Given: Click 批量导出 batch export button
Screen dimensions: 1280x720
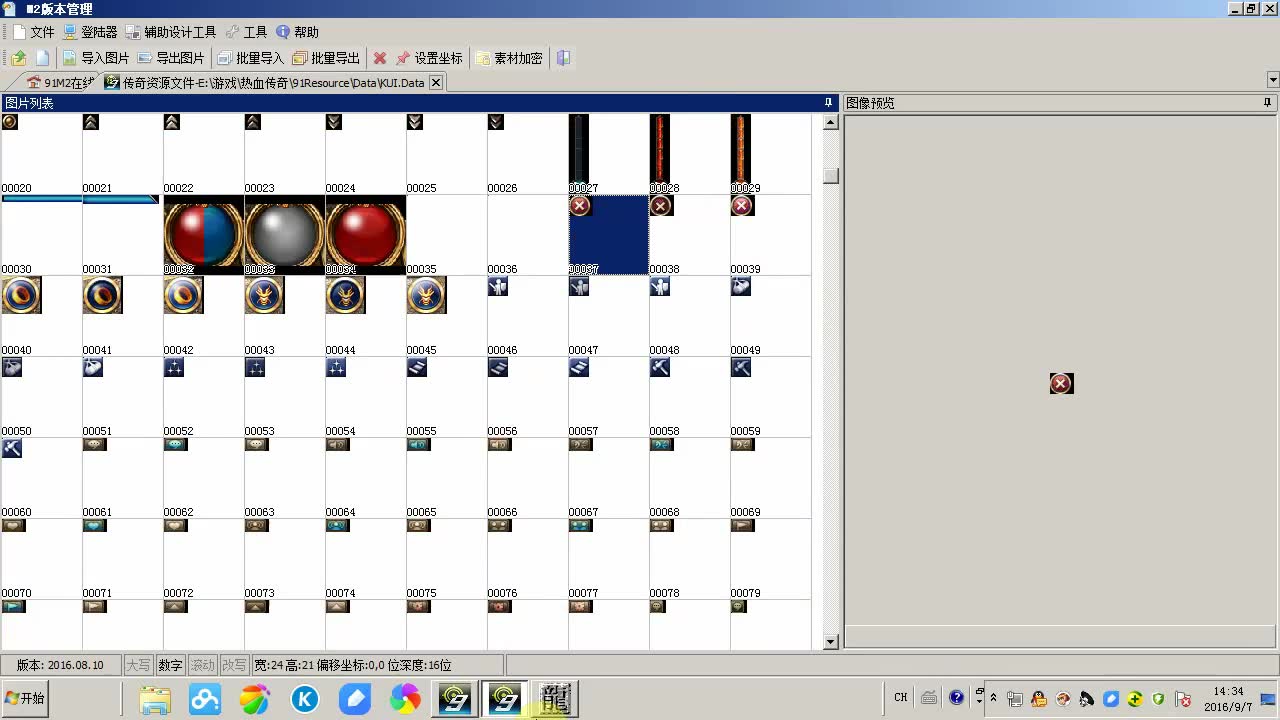Looking at the screenshot, I should tap(326, 58).
